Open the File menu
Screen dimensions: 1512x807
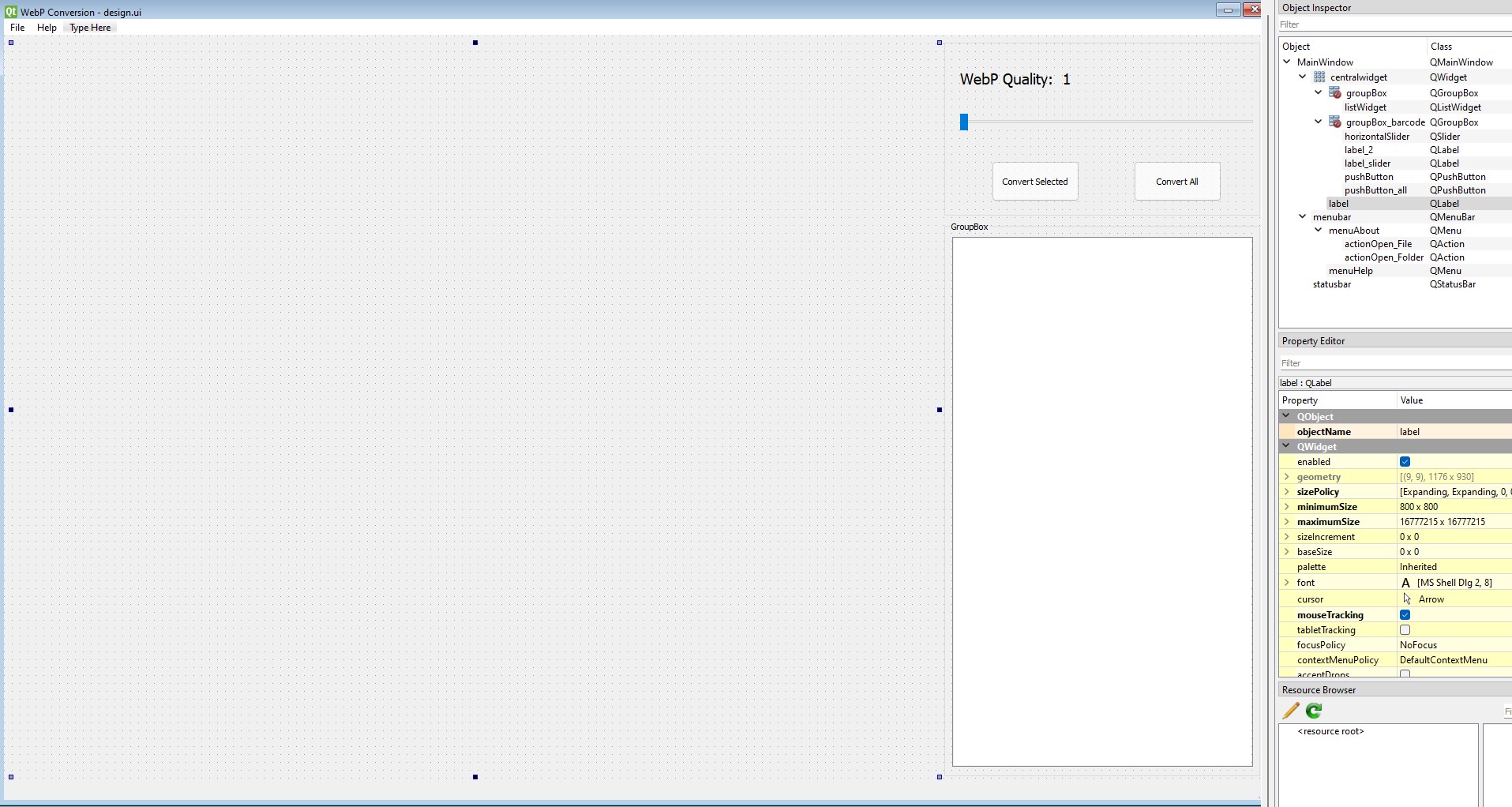17,28
